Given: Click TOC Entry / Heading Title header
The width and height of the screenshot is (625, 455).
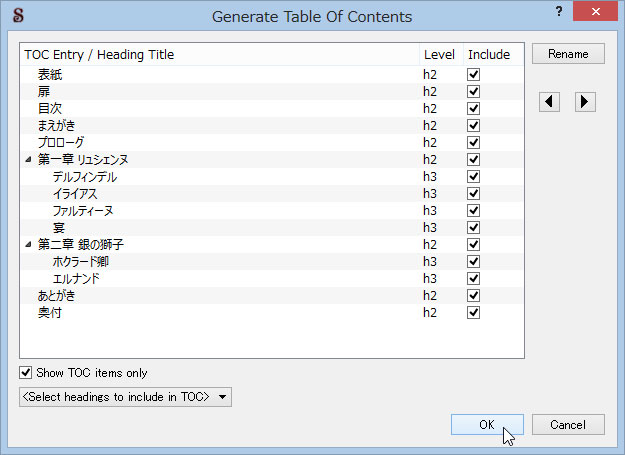Looking at the screenshot, I should tap(99, 55).
